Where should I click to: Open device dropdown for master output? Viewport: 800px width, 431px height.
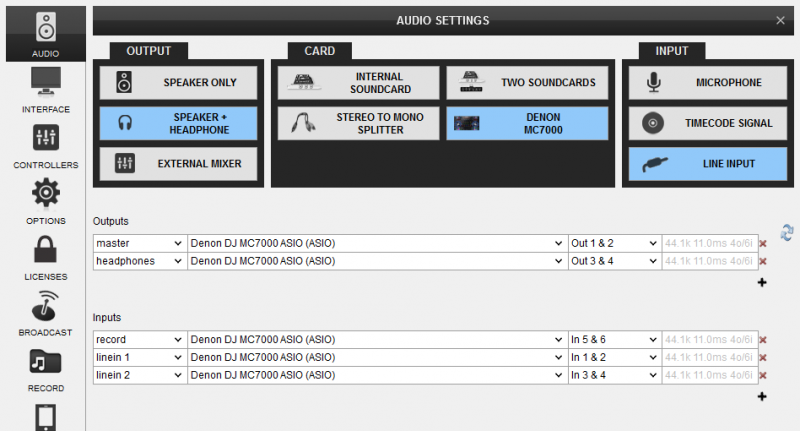[378, 243]
